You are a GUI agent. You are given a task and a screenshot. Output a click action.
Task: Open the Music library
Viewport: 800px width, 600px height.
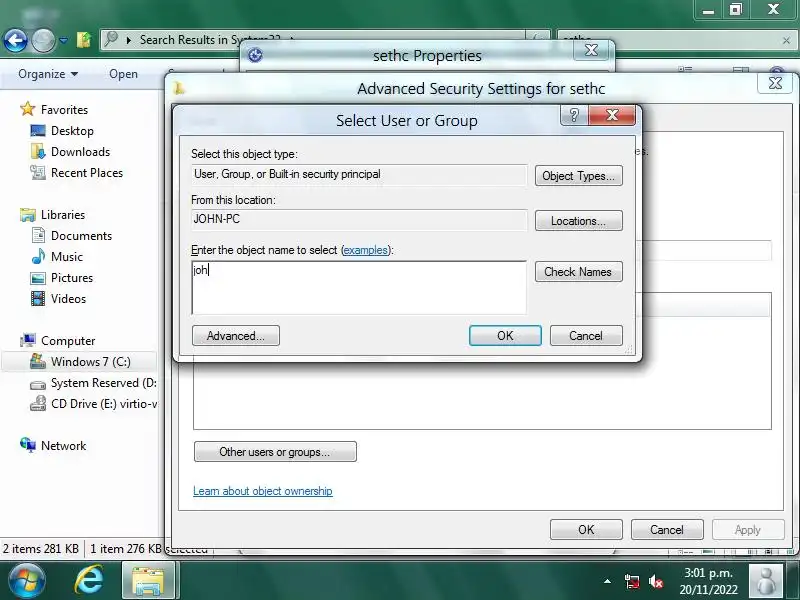click(x=67, y=257)
